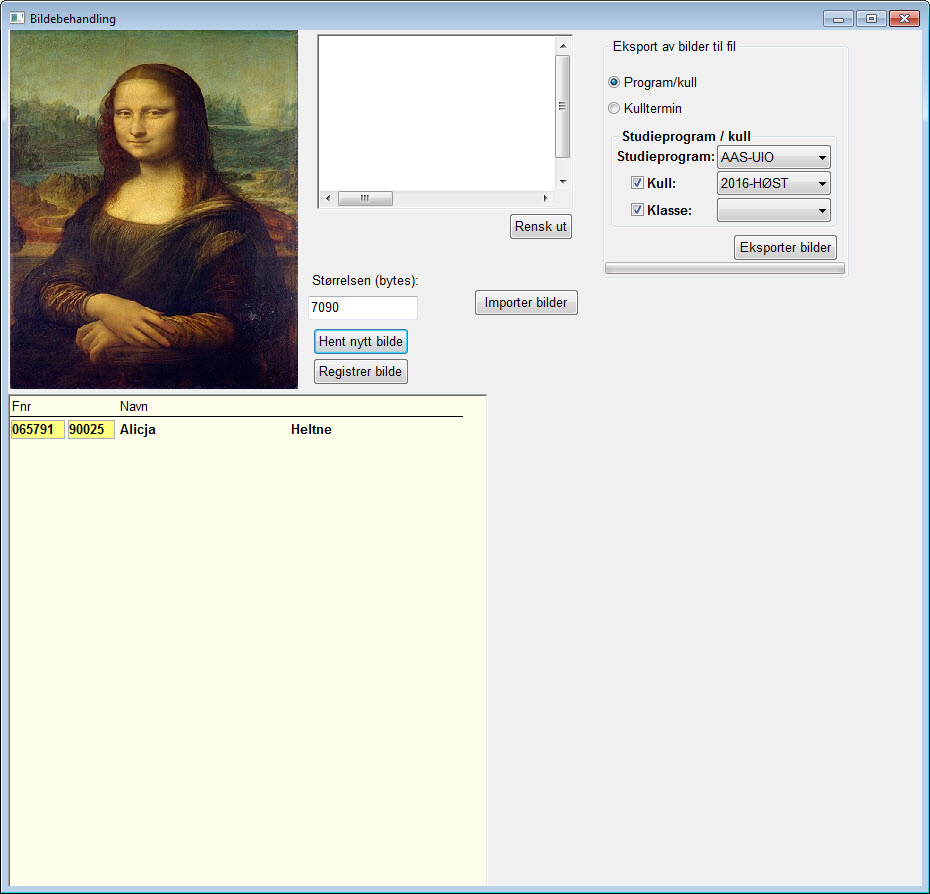Click the Mona Lisa portrait image
930x894 pixels.
(154, 209)
